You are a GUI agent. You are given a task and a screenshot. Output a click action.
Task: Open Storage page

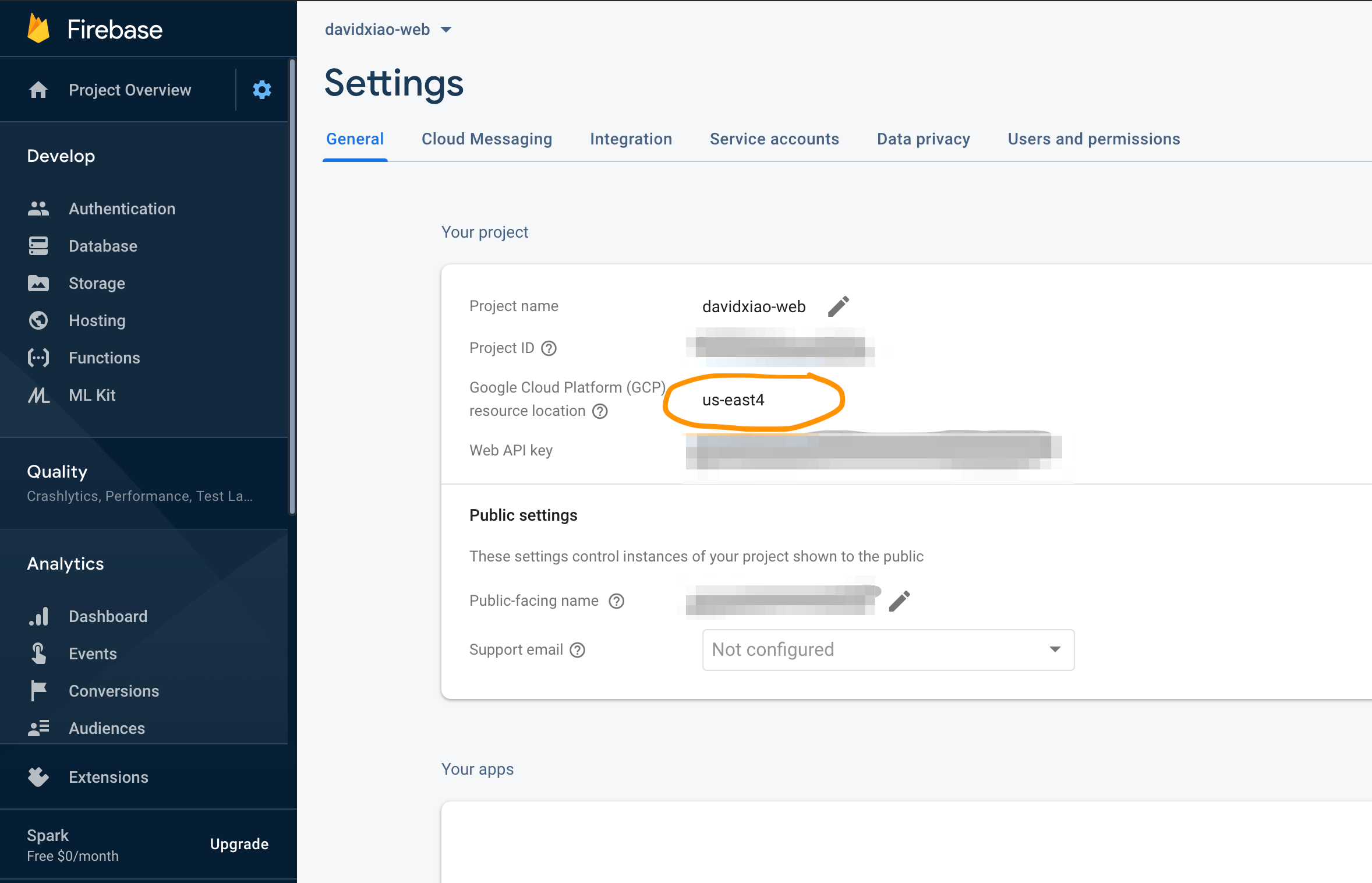[x=97, y=283]
